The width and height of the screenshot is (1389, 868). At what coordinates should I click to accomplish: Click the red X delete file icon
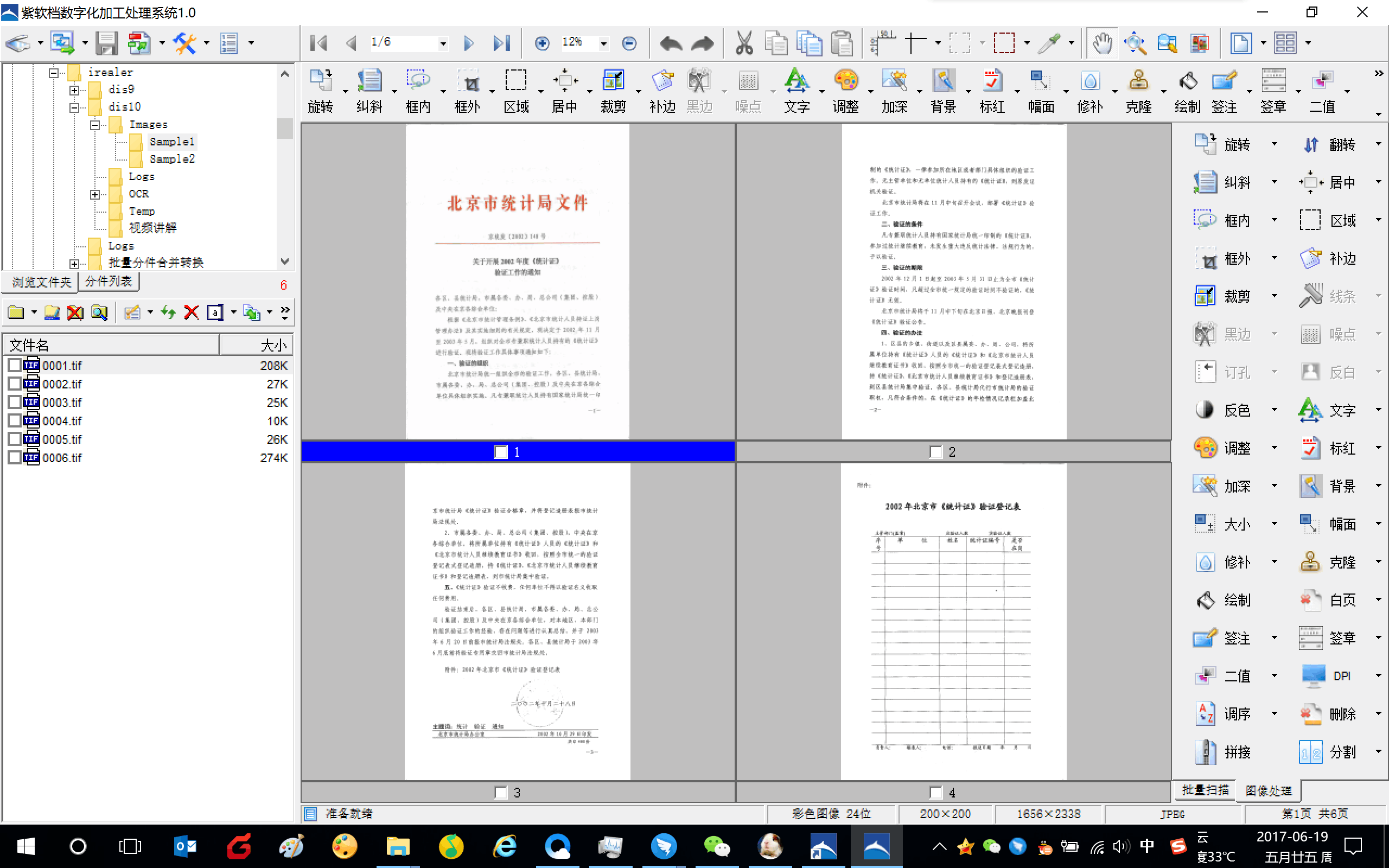(191, 312)
